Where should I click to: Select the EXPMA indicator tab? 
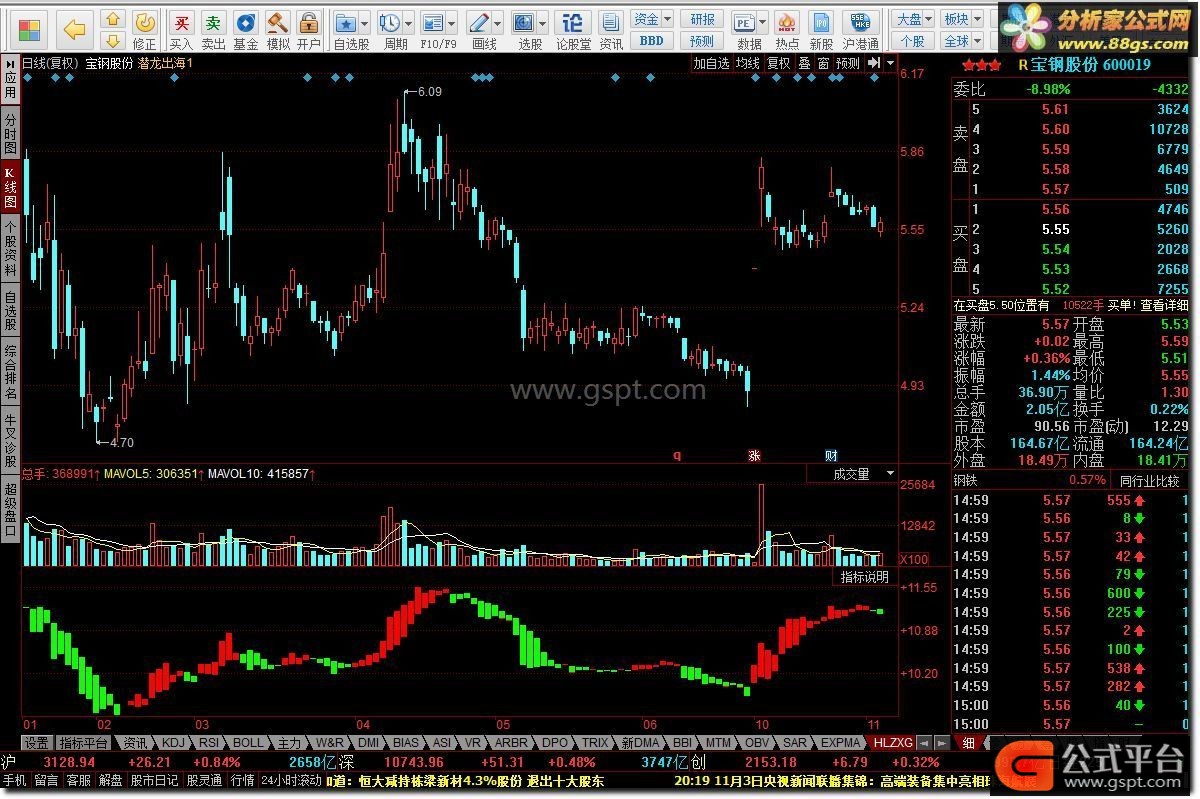[841, 743]
